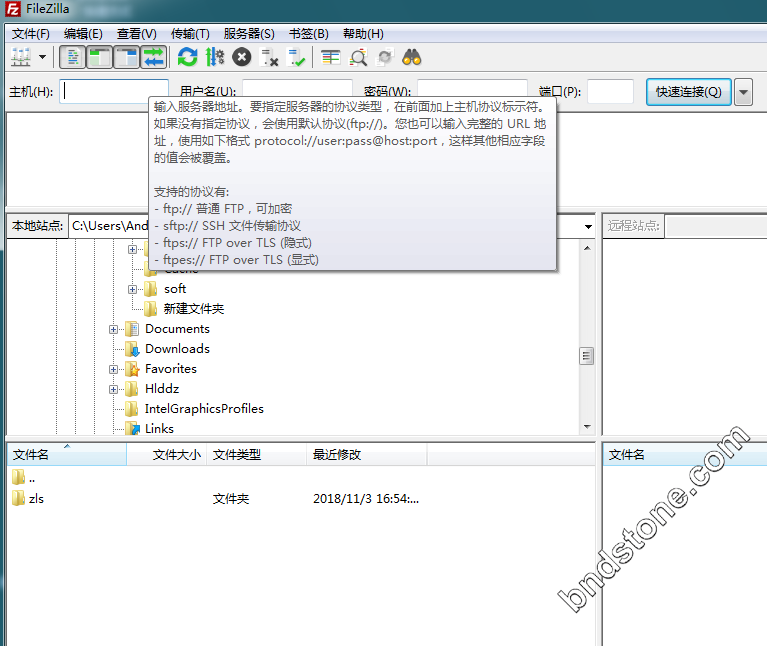Viewport: 767px width, 646px height.
Task: Click the Favorites star folder icon
Action: point(132,369)
